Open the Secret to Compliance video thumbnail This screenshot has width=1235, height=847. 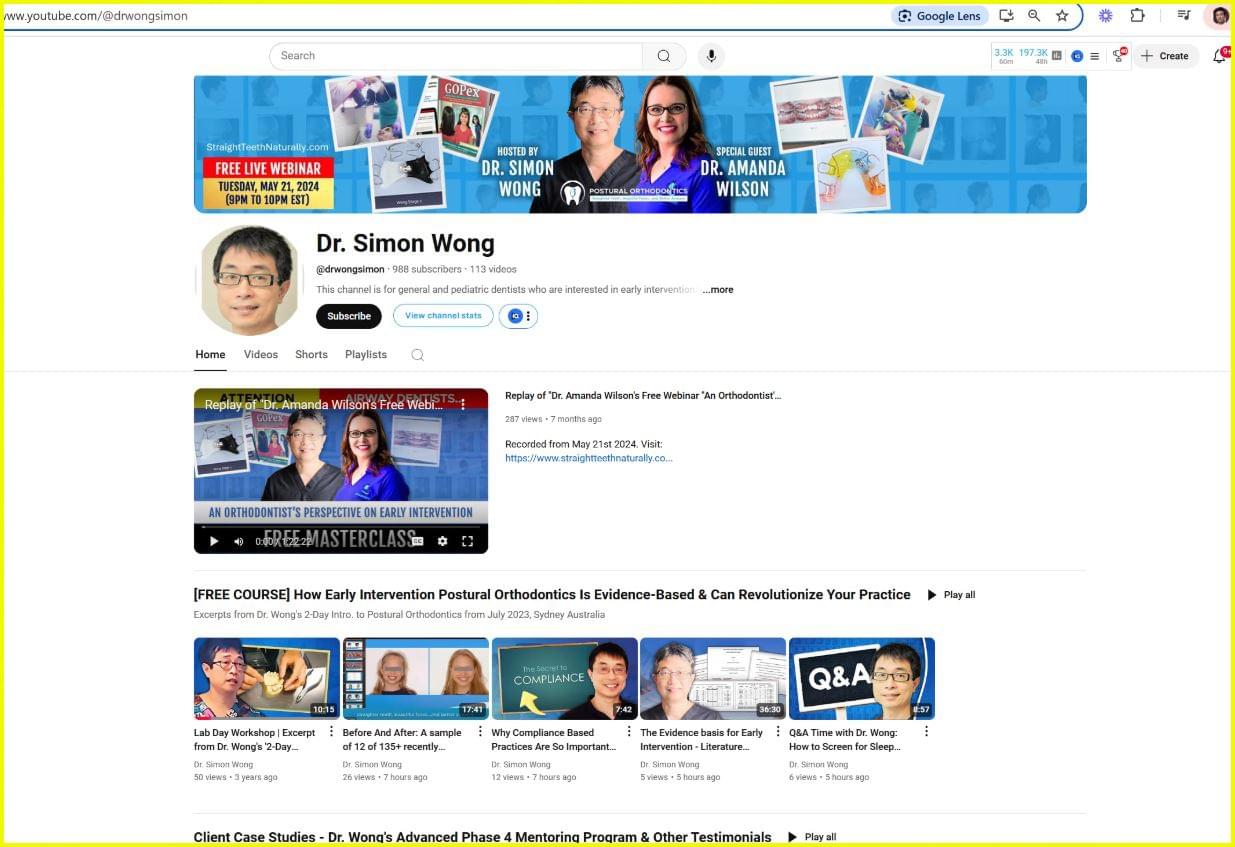coord(565,679)
